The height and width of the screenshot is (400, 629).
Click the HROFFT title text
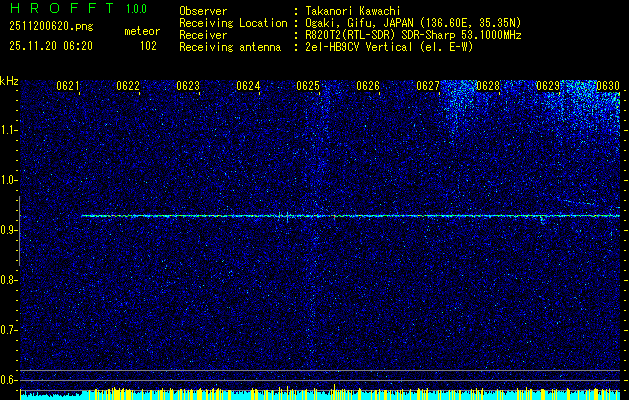(x=62, y=8)
